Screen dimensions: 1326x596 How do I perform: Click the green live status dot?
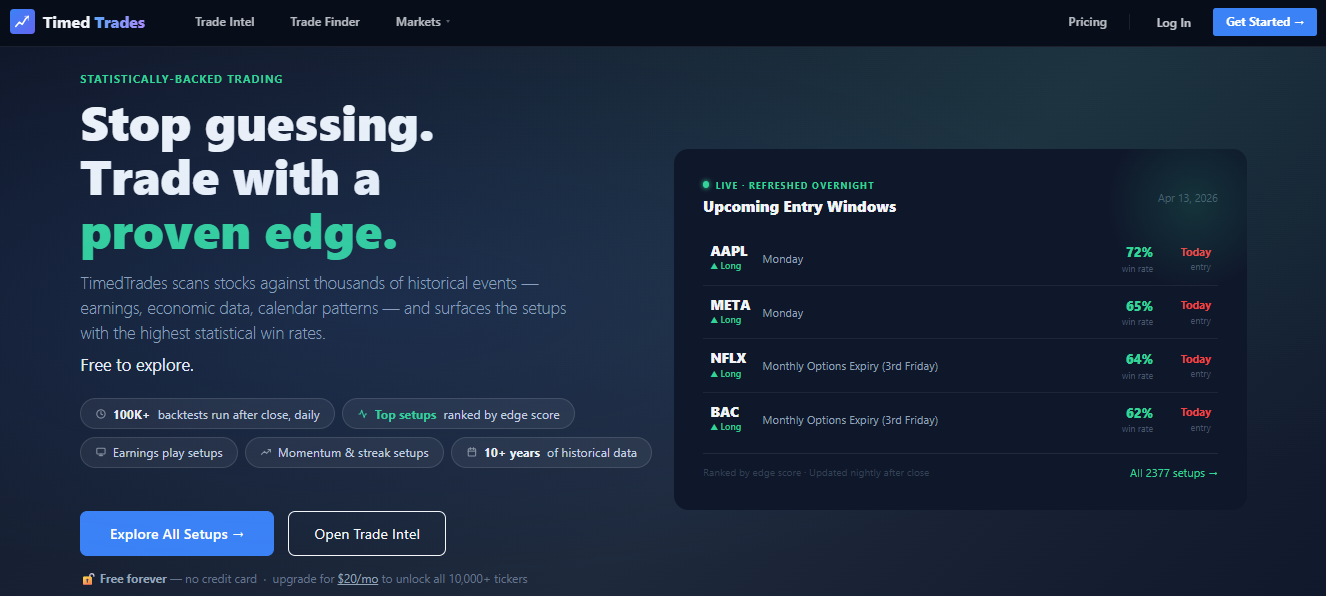[x=706, y=185]
